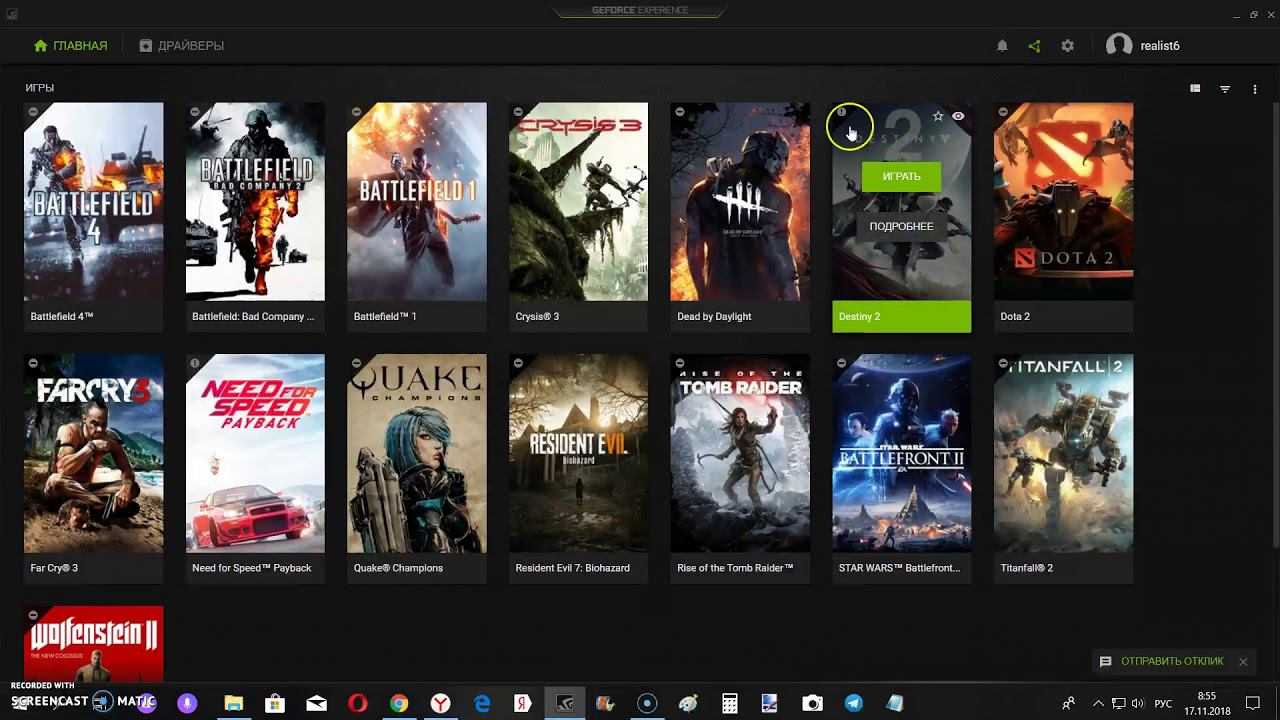Click the green "Destiny 2" title label

(901, 317)
